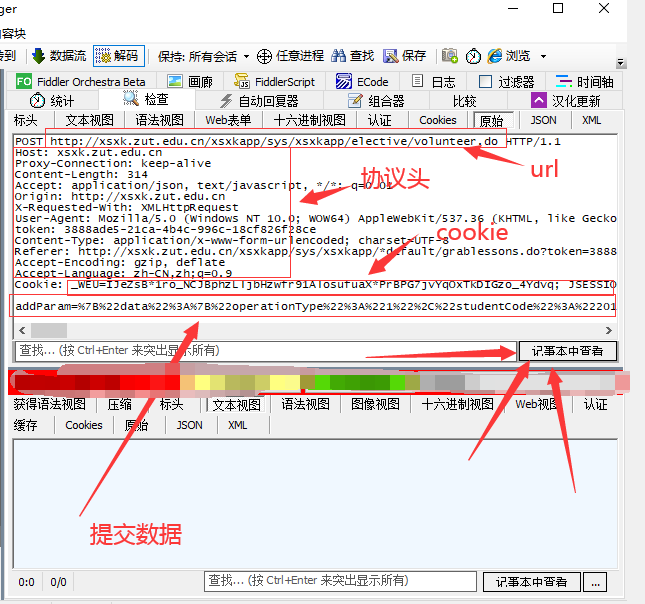Click the stopwatch timer icon in toolbar
This screenshot has width=645, height=604.
coord(473,56)
